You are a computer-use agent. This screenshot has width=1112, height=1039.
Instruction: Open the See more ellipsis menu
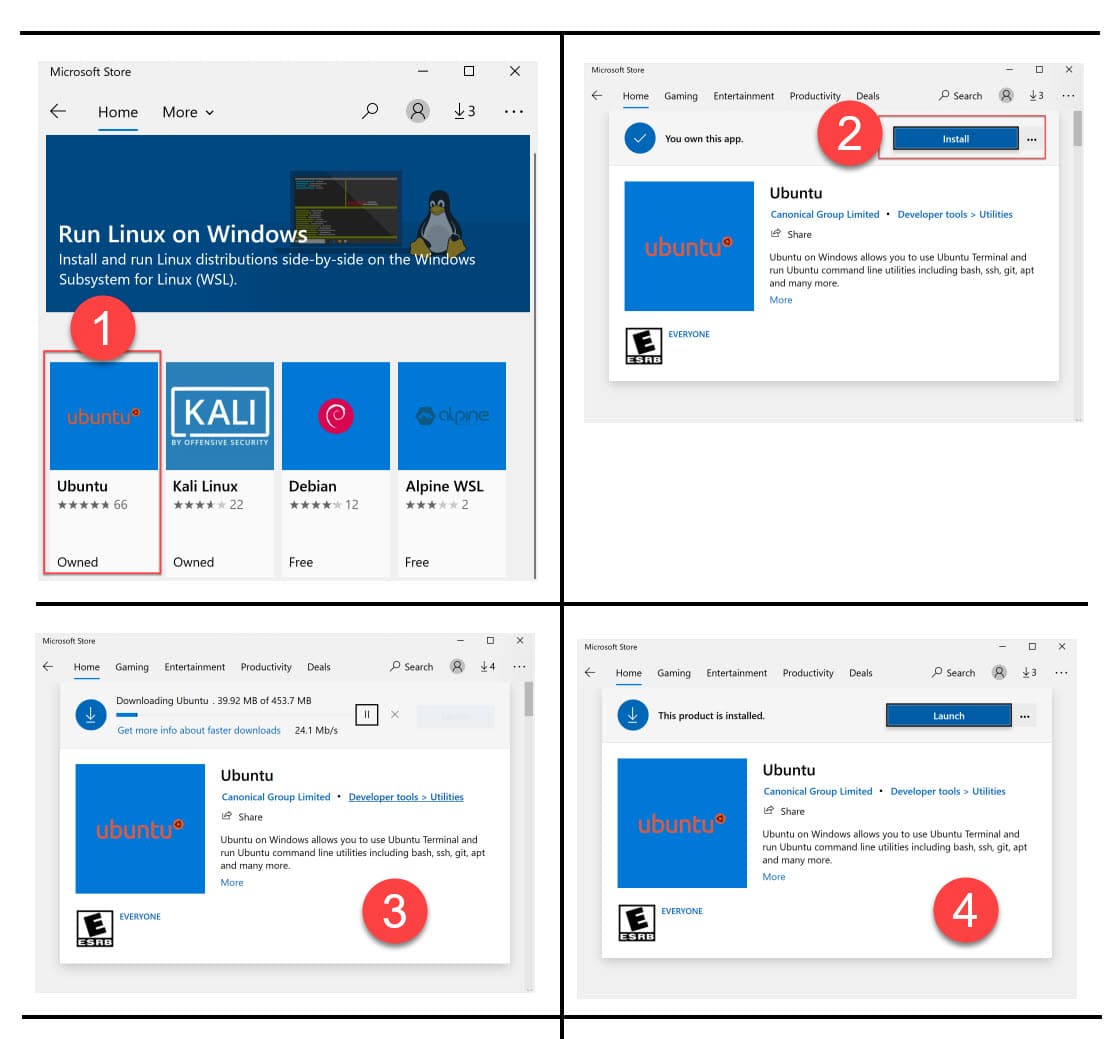click(x=514, y=111)
